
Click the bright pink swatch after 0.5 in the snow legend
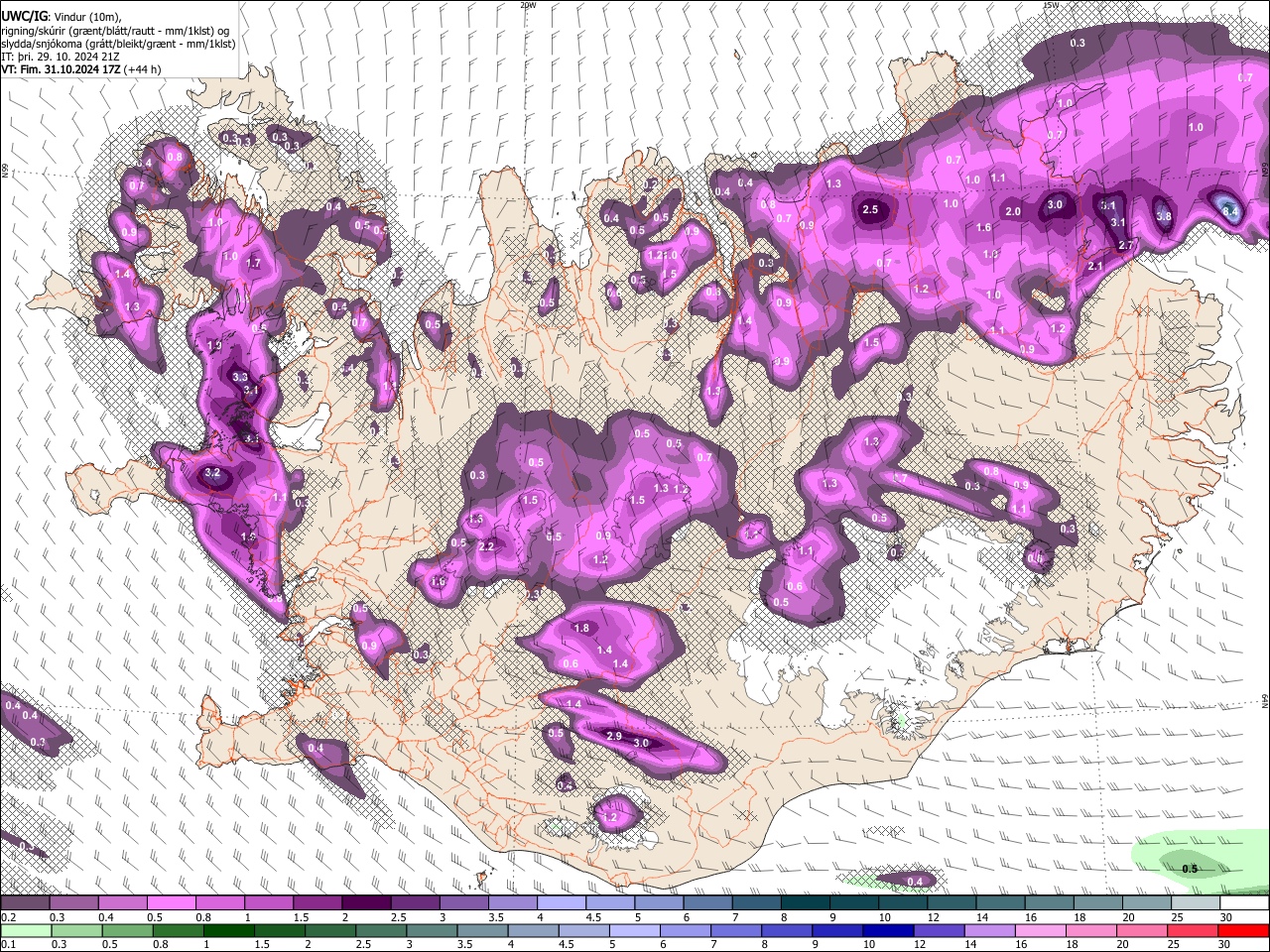pos(171,903)
